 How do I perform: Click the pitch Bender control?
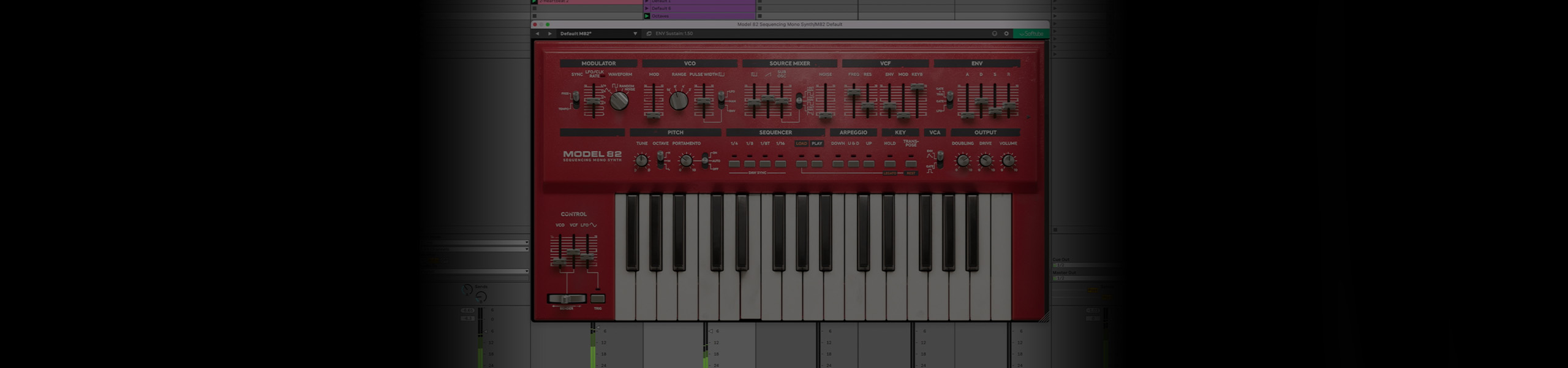tap(566, 299)
